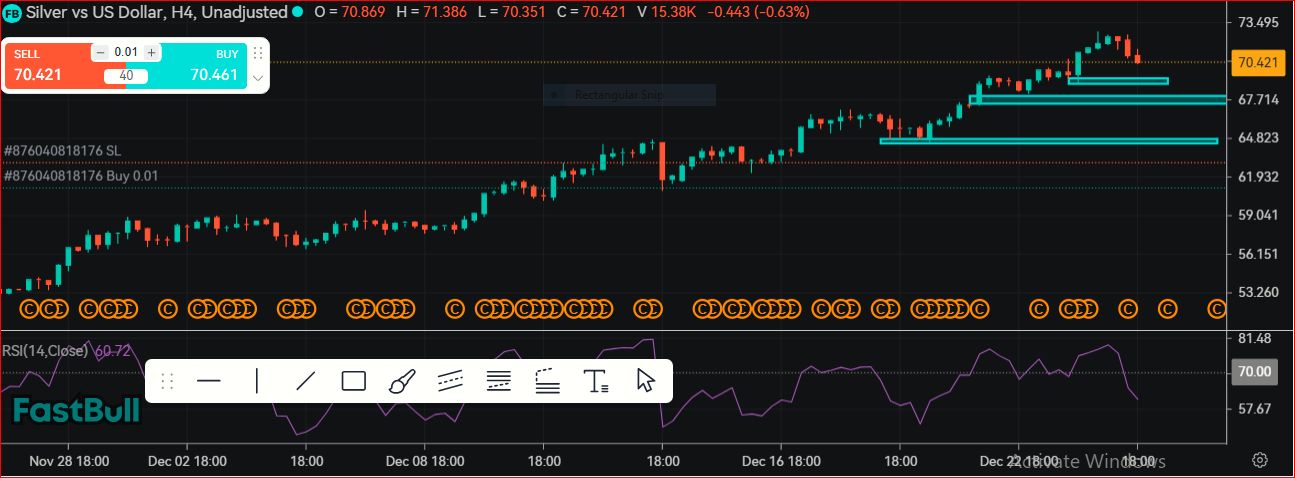Select the #876040818176 SL order line label

pyautogui.click(x=63, y=150)
